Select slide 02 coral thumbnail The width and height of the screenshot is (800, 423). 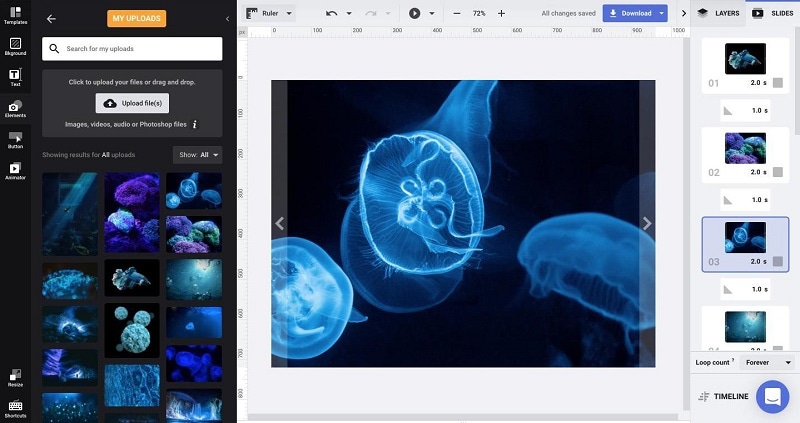coord(745,148)
